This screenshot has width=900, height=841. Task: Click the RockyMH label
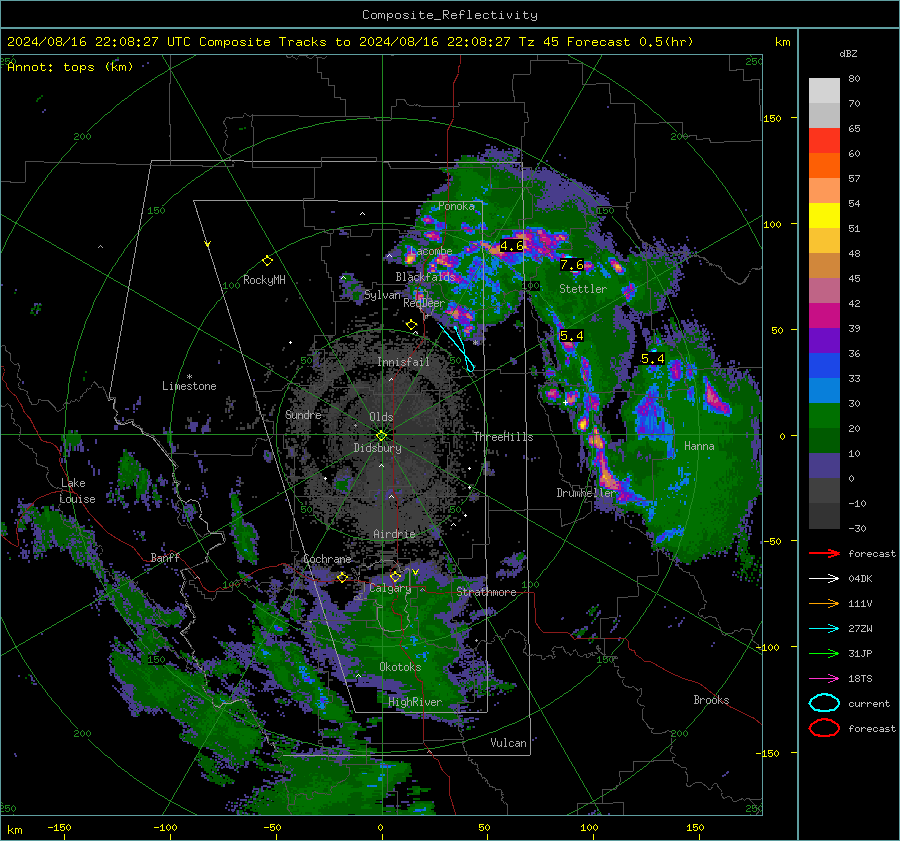(x=264, y=280)
